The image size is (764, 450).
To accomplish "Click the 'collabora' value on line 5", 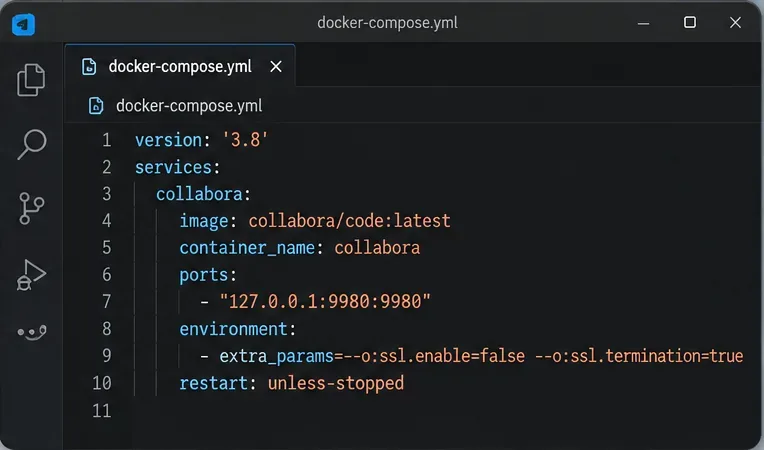I will click(377, 248).
